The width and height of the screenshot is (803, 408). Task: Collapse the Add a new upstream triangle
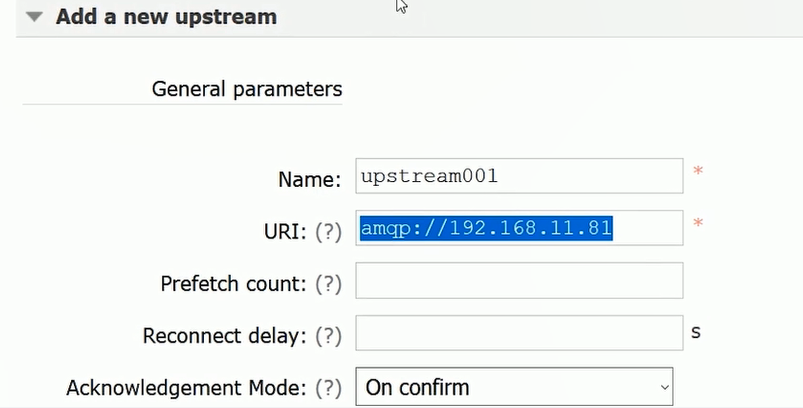coord(34,17)
